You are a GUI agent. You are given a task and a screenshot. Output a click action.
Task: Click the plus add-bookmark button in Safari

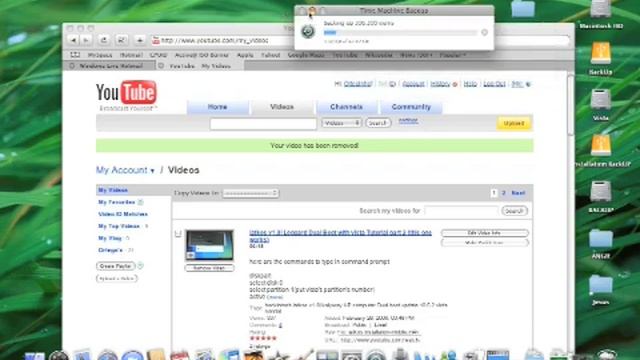pyautogui.click(x=140, y=40)
